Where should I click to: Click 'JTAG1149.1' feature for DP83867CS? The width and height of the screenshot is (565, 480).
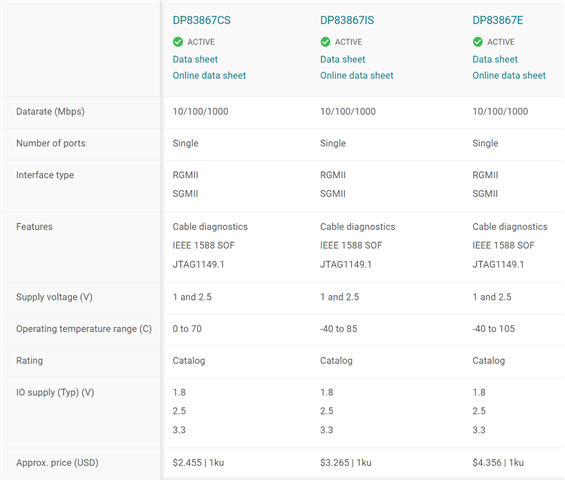(x=198, y=264)
